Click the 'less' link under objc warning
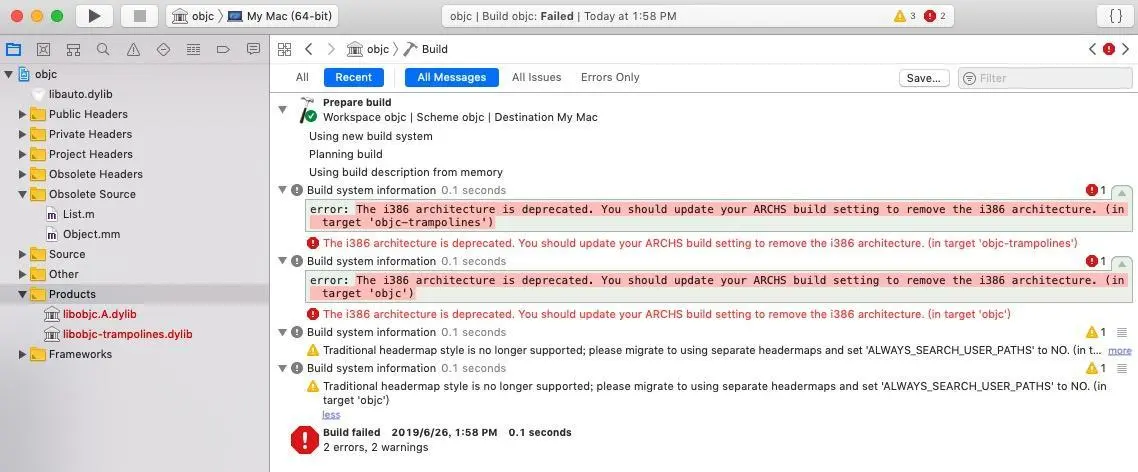This screenshot has width=1138, height=472. click(331, 415)
